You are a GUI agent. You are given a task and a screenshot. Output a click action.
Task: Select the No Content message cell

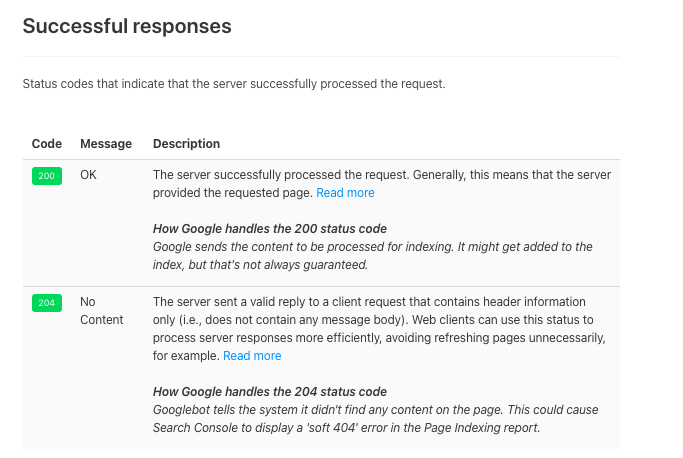coord(101,311)
